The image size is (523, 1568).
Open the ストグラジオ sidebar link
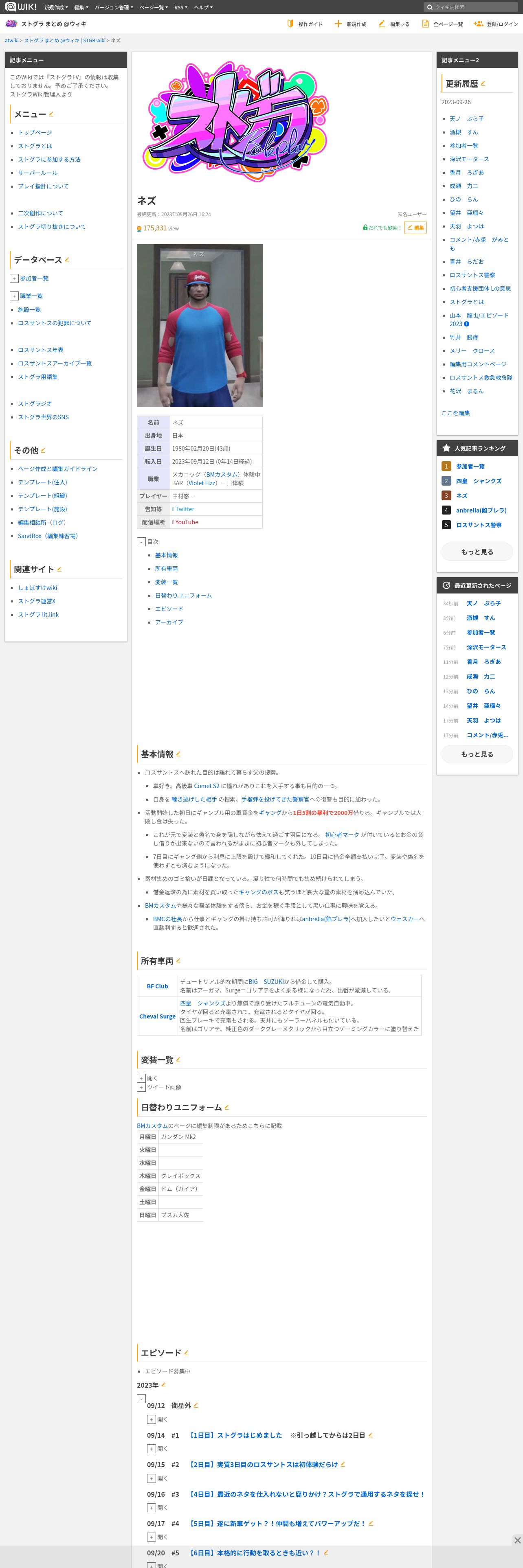point(35,403)
